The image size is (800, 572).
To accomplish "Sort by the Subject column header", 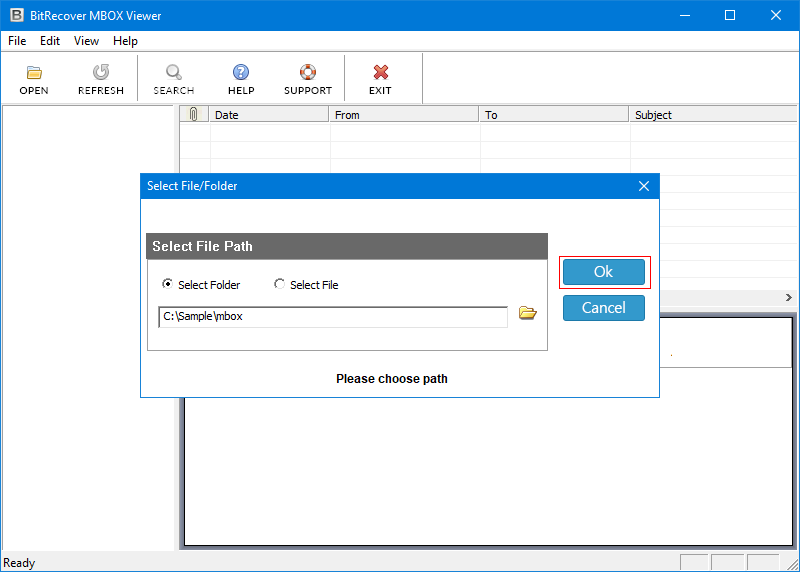I will coord(713,114).
